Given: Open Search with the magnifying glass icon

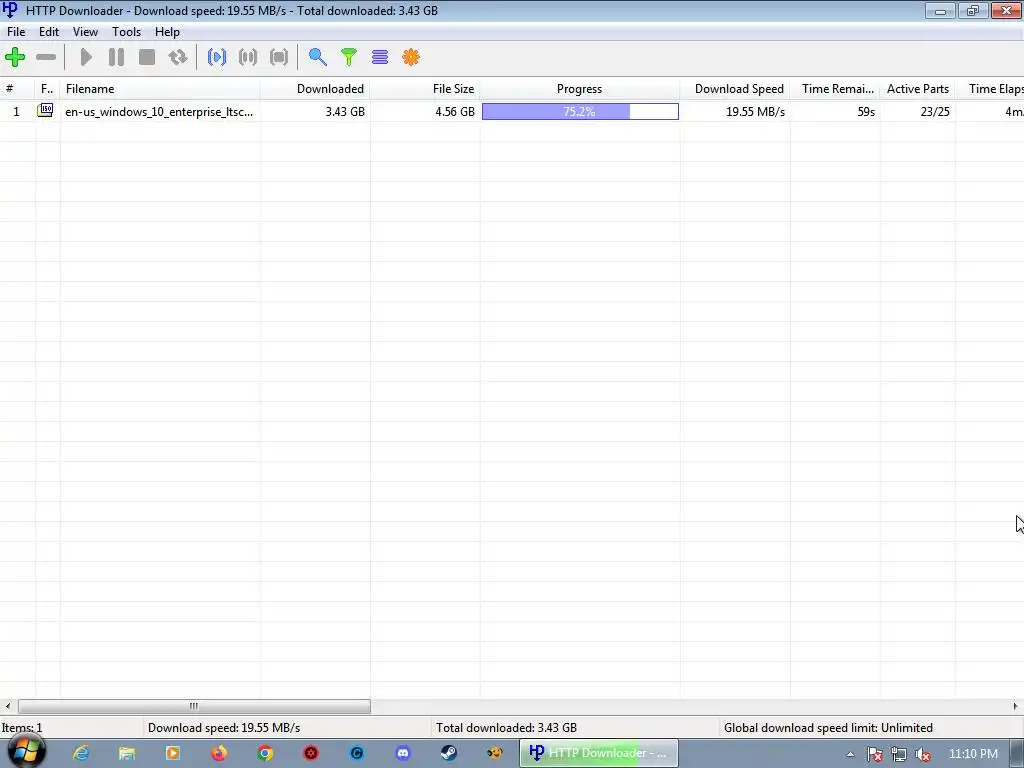Looking at the screenshot, I should pyautogui.click(x=318, y=57).
